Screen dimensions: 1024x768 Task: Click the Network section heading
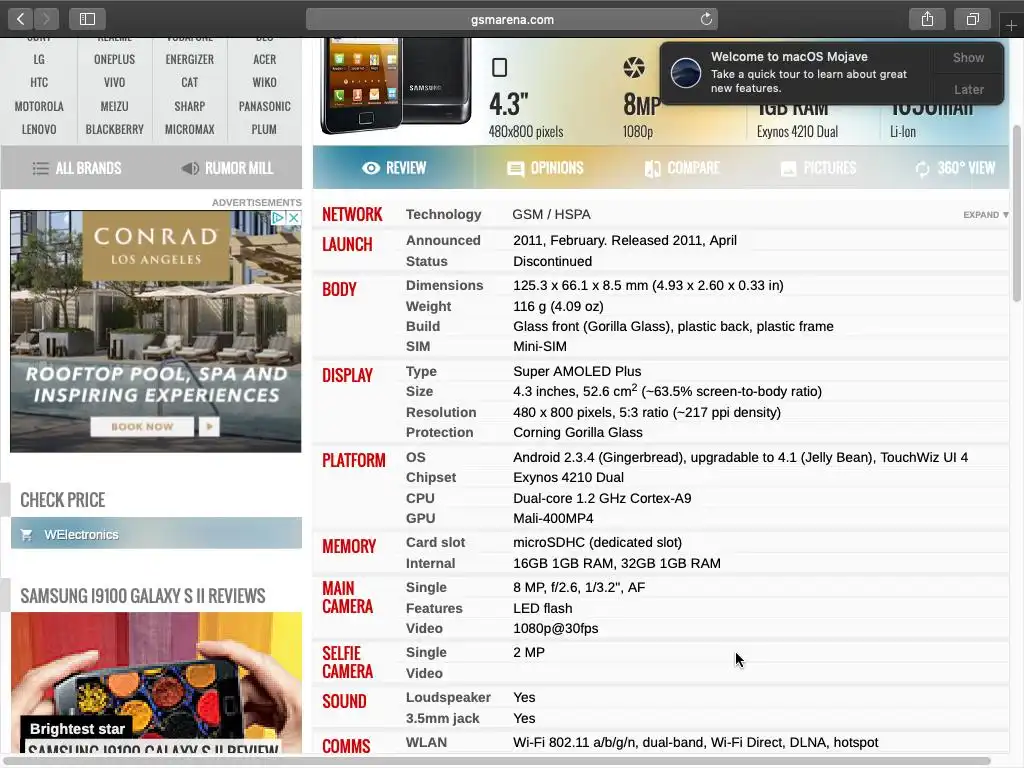click(x=352, y=215)
